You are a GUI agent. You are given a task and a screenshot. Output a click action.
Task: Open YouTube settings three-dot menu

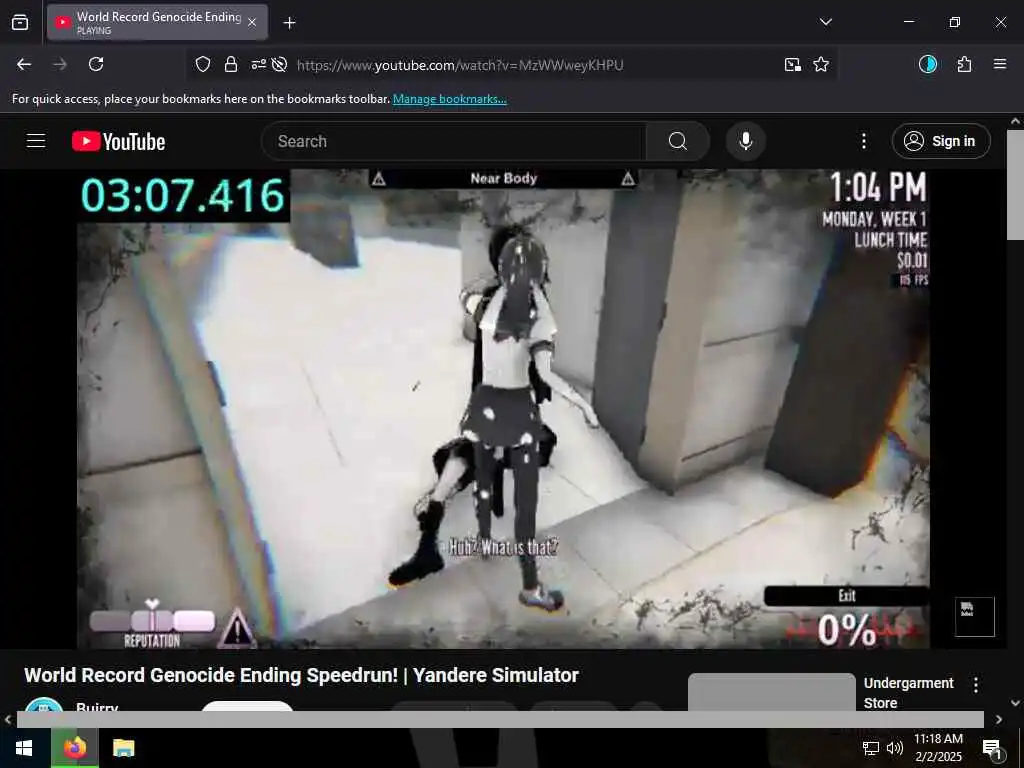tap(864, 141)
